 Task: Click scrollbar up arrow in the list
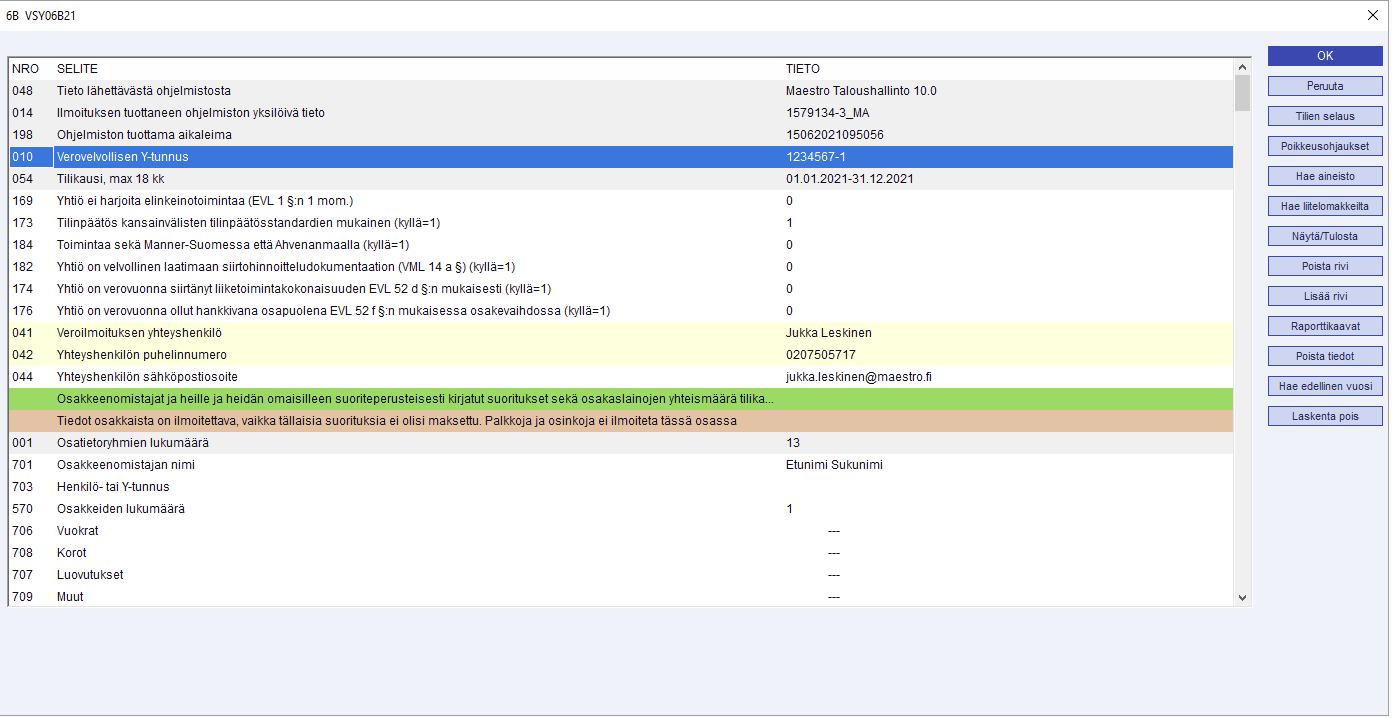[1242, 68]
